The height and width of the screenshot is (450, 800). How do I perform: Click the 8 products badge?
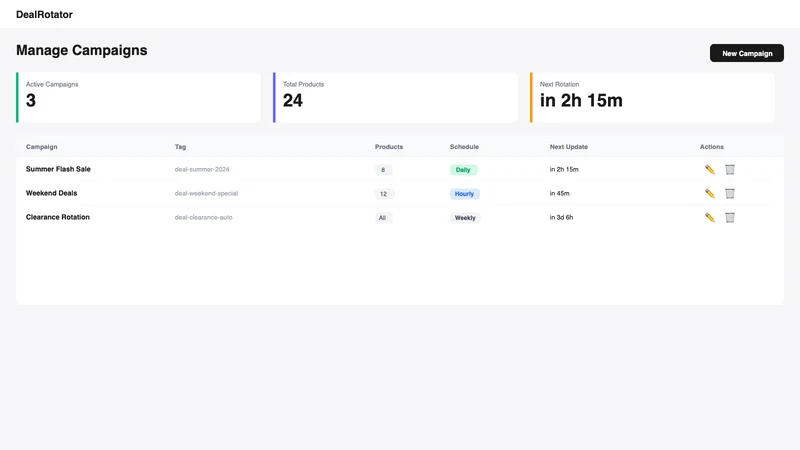383,170
